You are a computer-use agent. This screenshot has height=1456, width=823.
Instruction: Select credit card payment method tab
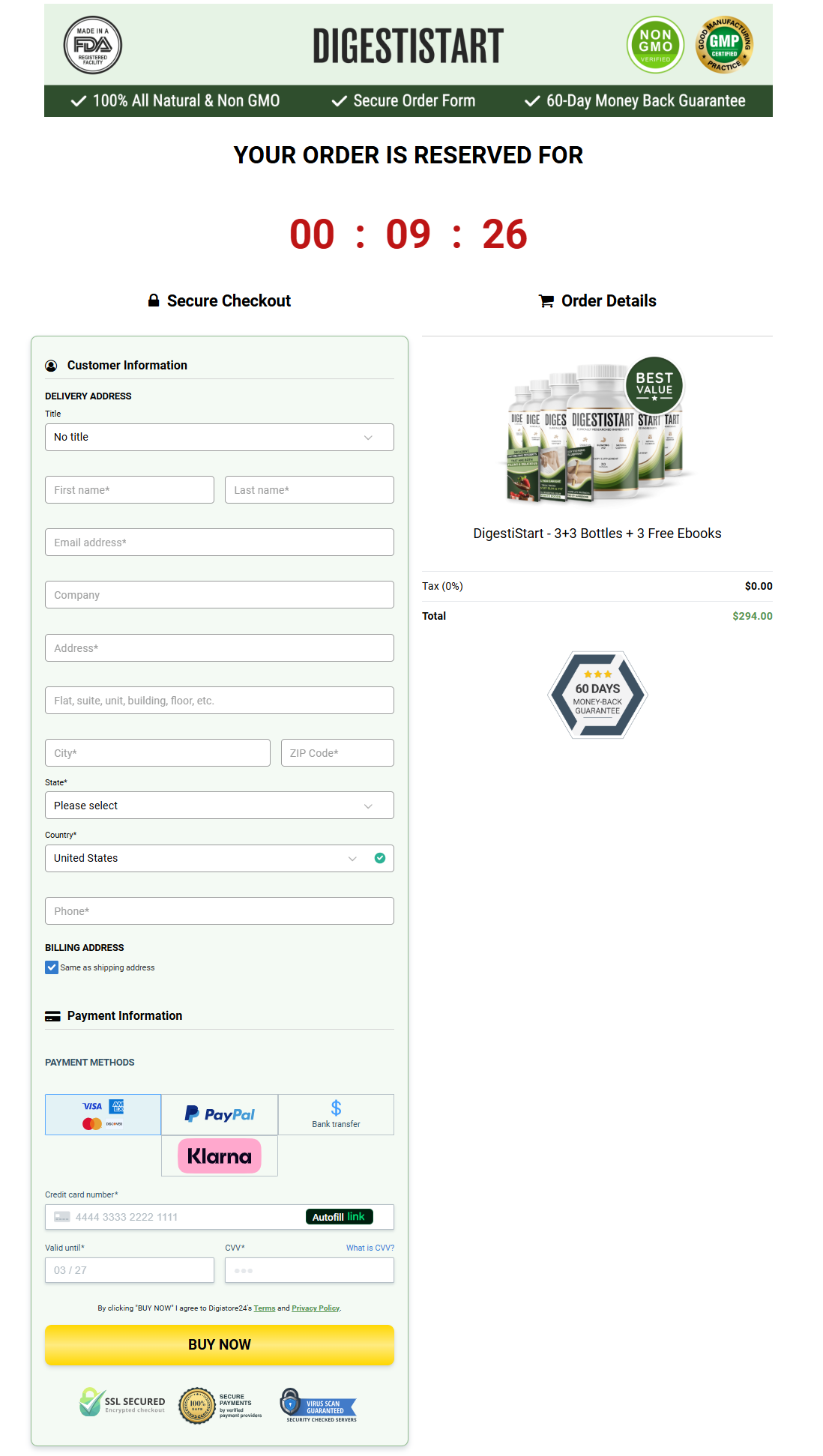103,1114
